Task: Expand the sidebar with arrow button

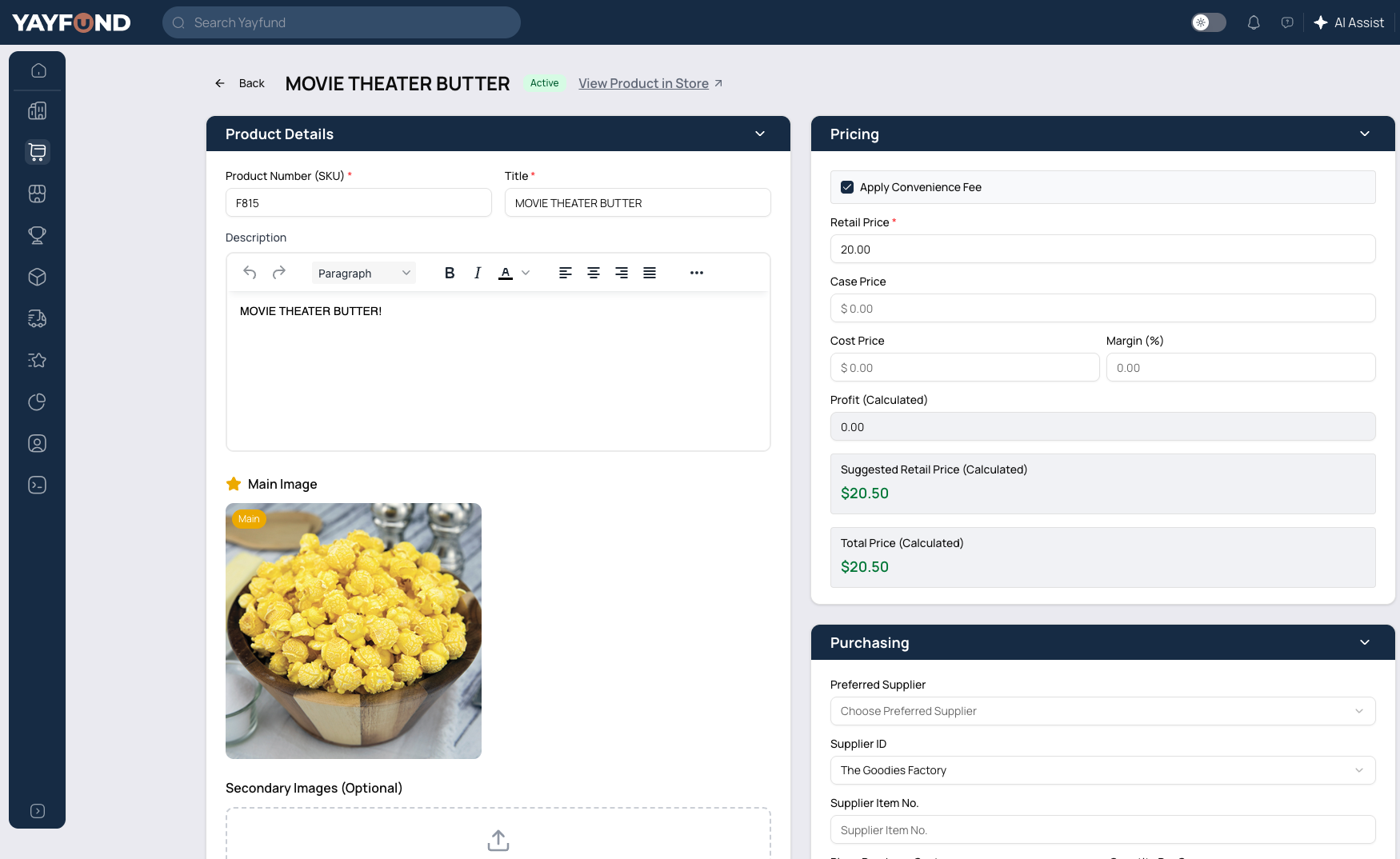Action: point(38,811)
